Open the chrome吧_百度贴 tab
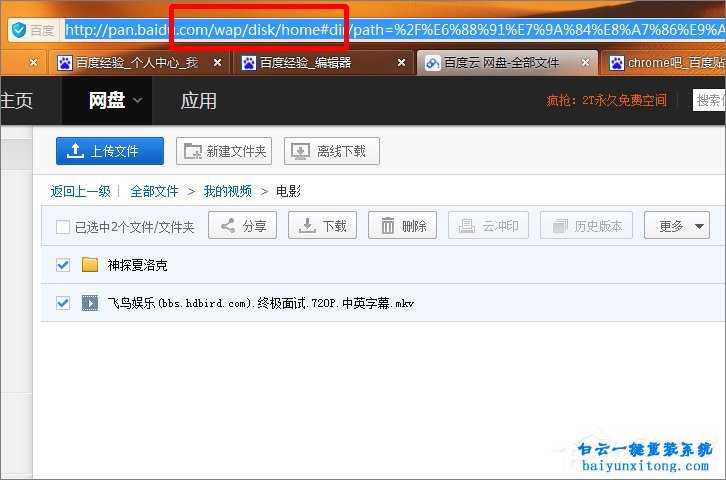 tap(664, 62)
